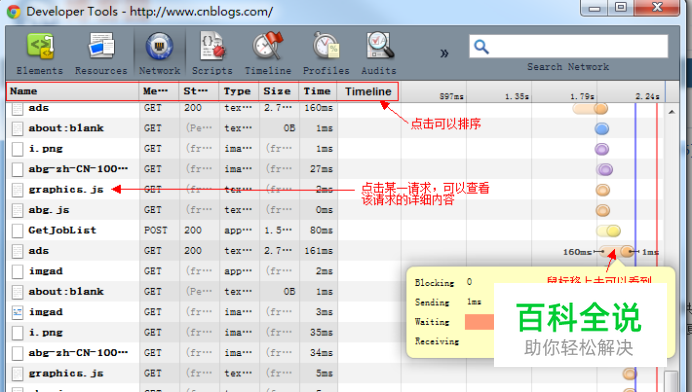Sort requests by Type column
Viewport: 692px width, 392px height.
click(239, 91)
